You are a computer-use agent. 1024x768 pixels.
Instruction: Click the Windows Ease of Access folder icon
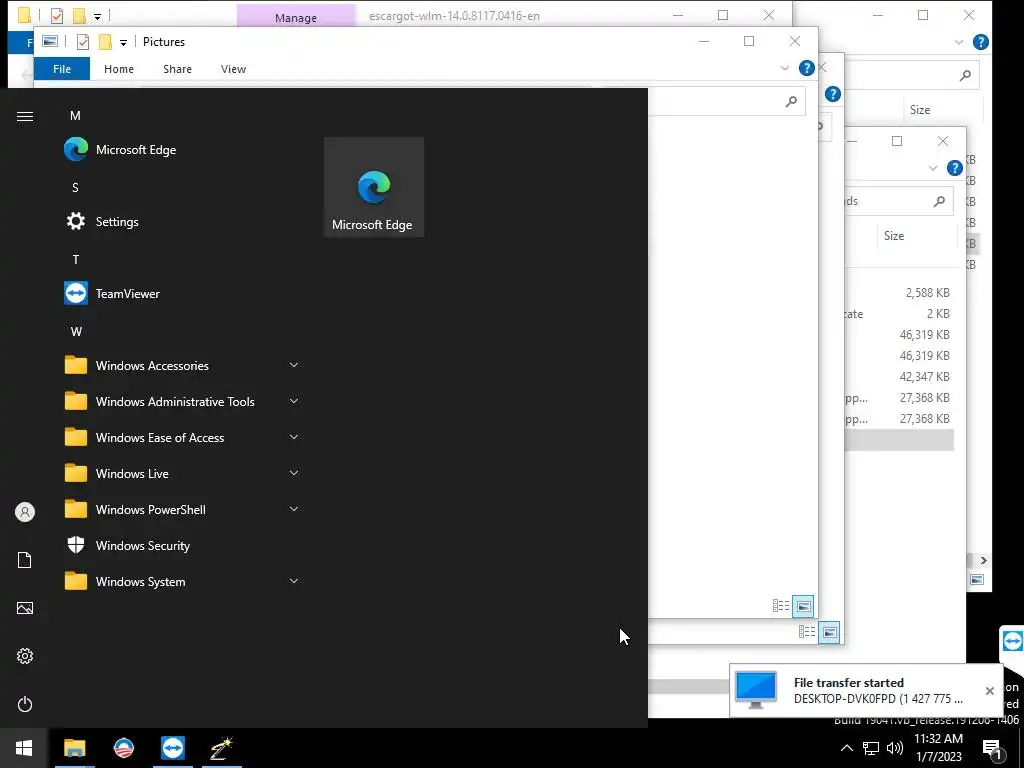pyautogui.click(x=76, y=437)
